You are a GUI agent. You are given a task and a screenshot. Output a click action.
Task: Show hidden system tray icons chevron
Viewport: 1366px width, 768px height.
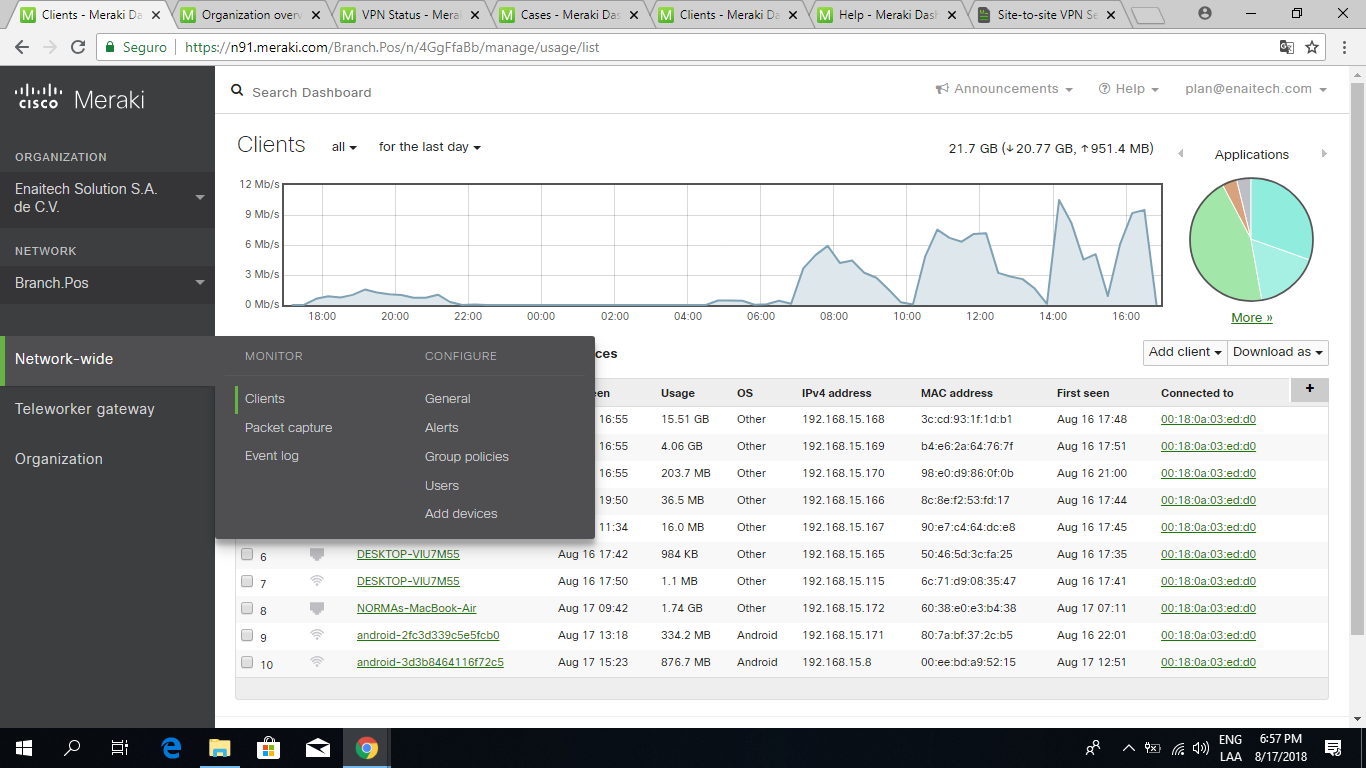(x=1129, y=748)
